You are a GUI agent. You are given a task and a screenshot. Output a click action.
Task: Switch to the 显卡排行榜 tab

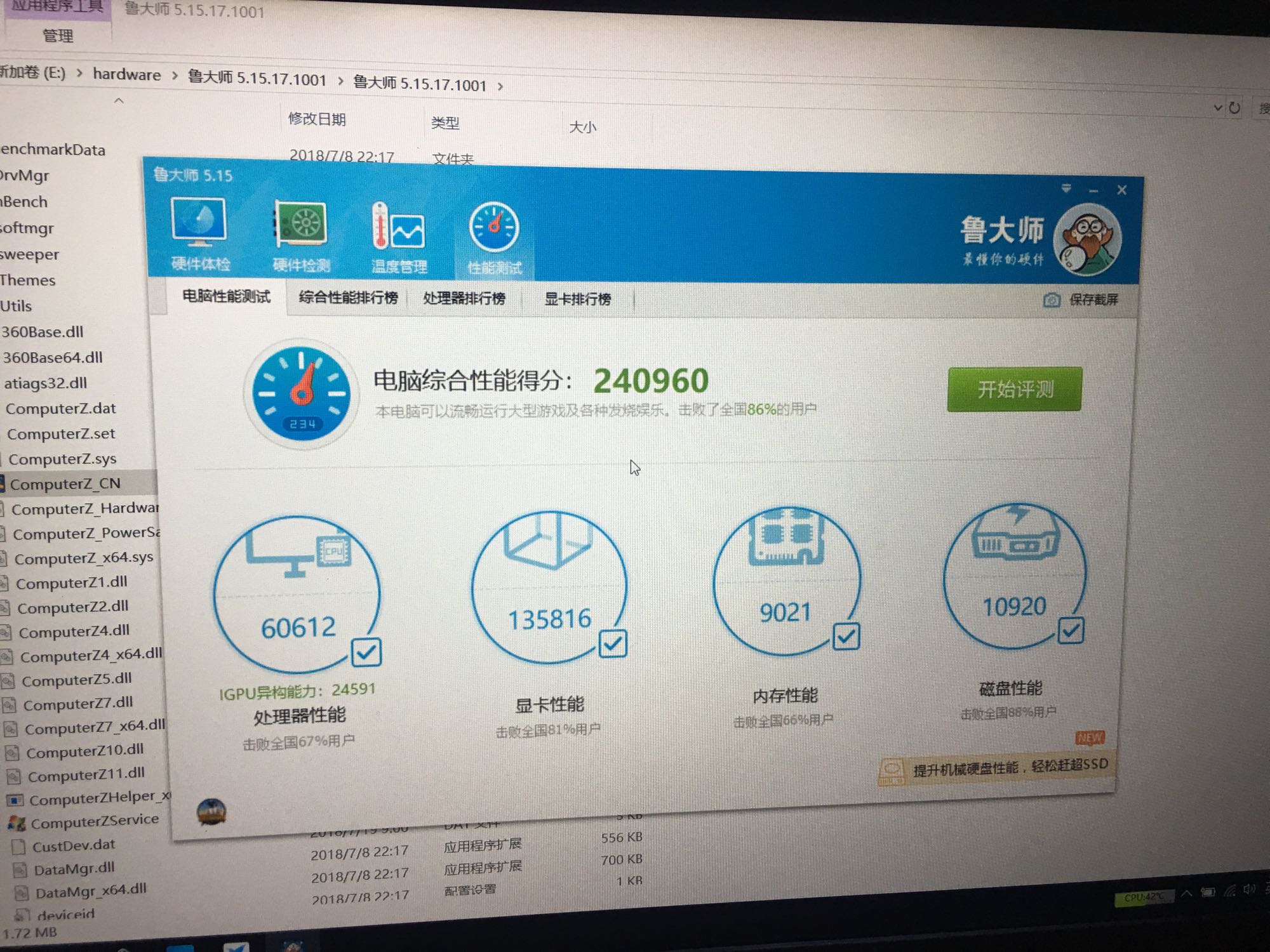click(x=577, y=299)
